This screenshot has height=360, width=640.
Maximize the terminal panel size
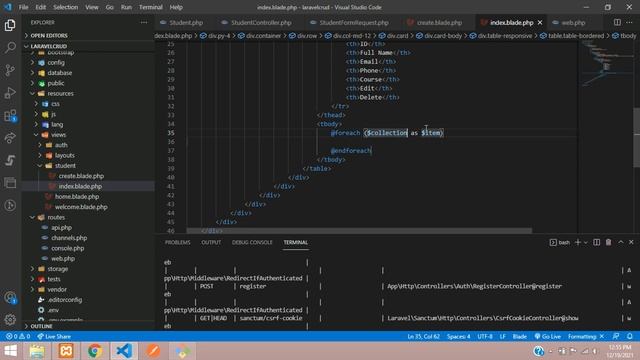tap(621, 242)
